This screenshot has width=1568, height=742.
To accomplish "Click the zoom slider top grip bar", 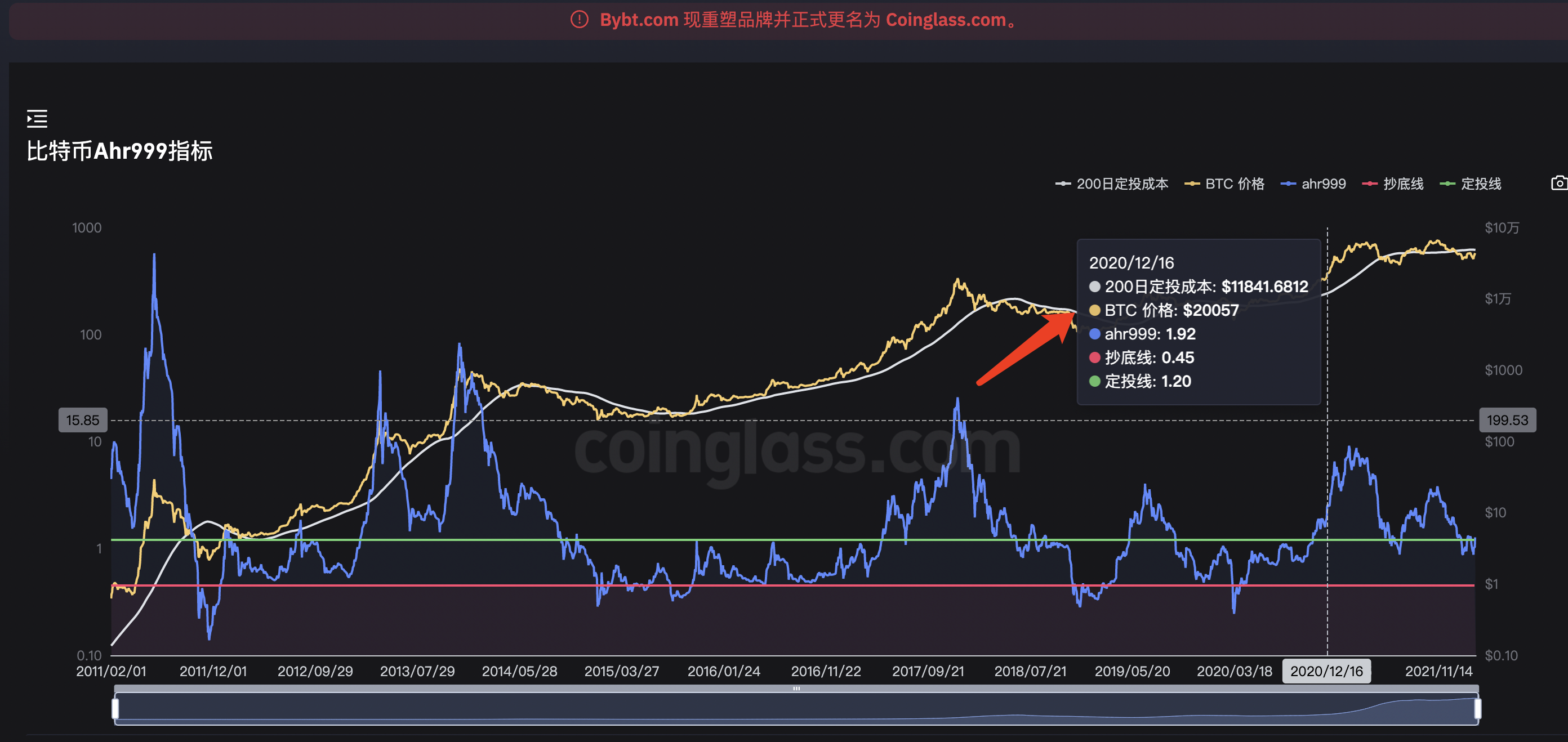I will pyautogui.click(x=796, y=689).
